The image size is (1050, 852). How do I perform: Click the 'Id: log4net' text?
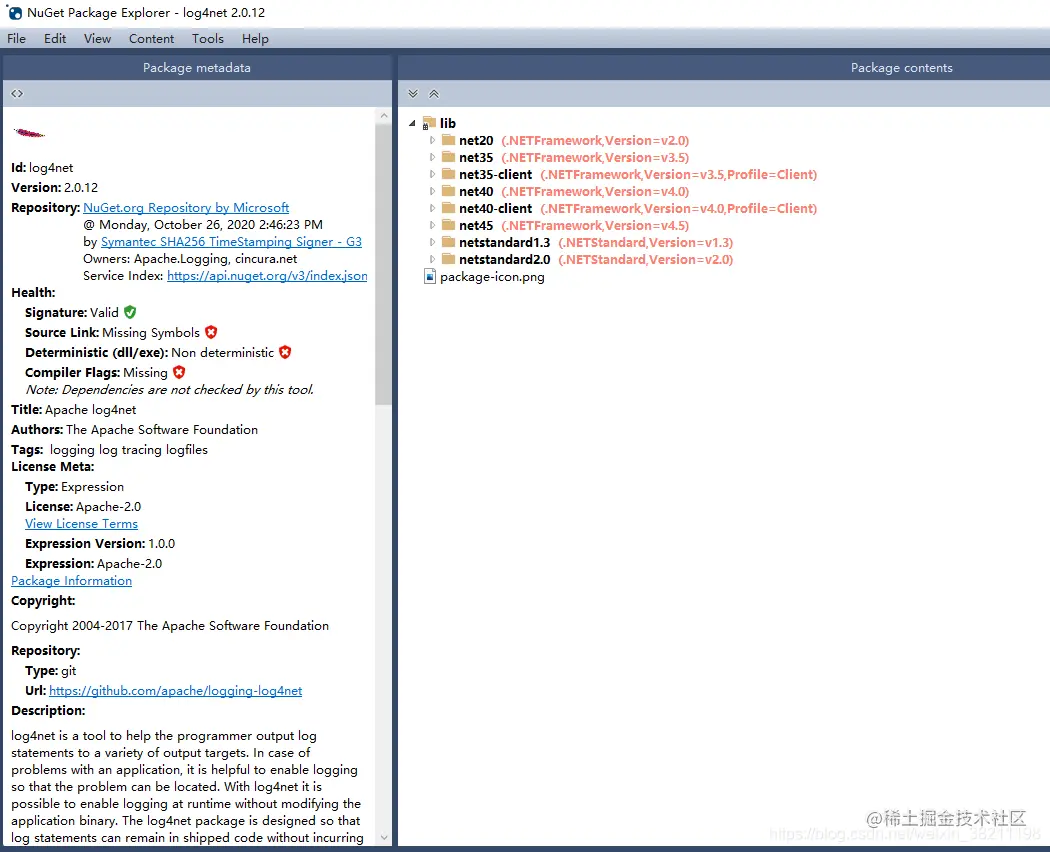42,167
